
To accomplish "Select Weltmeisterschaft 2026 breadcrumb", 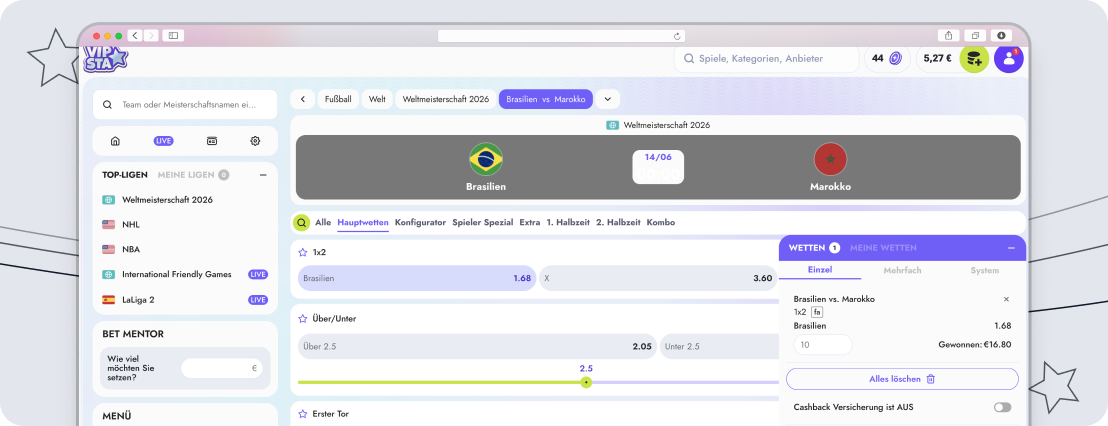I will (x=446, y=100).
